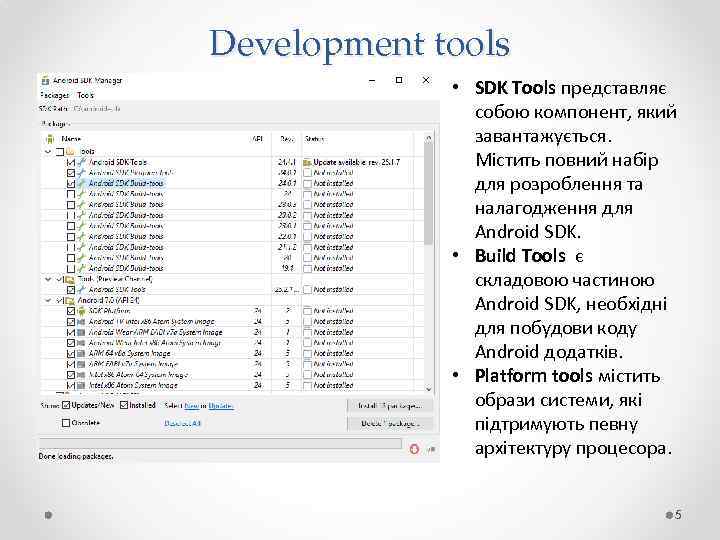Viewport: 720px width, 540px height.
Task: Check the Build-tools revision 19.1 checkbox
Action: pos(71,268)
